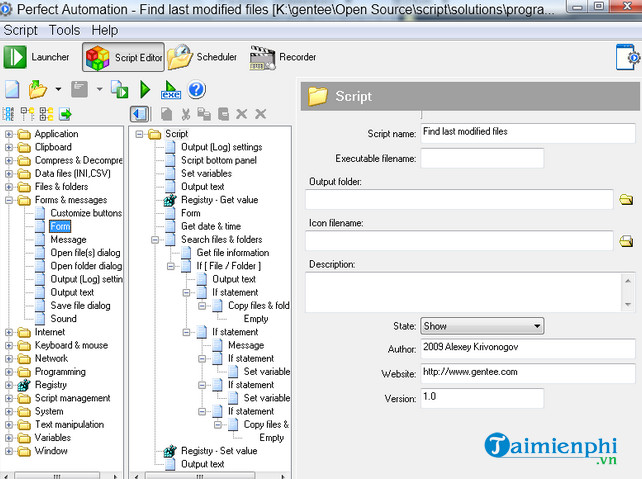Viewport: 642px width, 479px height.
Task: Collapse the Search files & folders node
Action: tap(156, 240)
